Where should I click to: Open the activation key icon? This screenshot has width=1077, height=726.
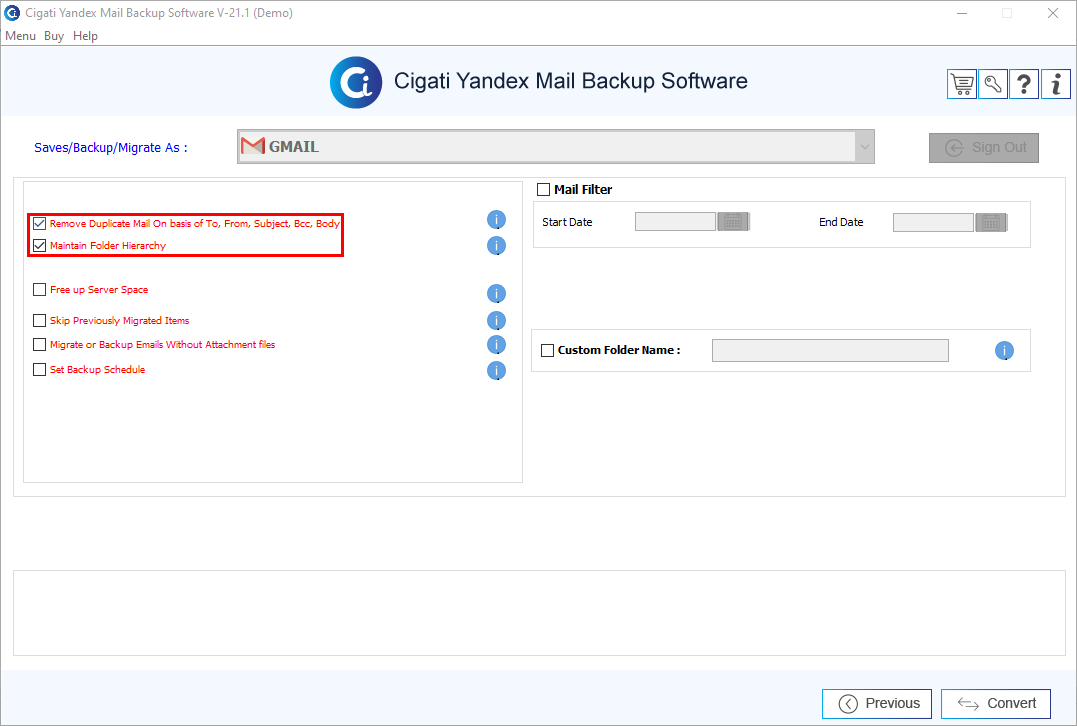click(993, 84)
